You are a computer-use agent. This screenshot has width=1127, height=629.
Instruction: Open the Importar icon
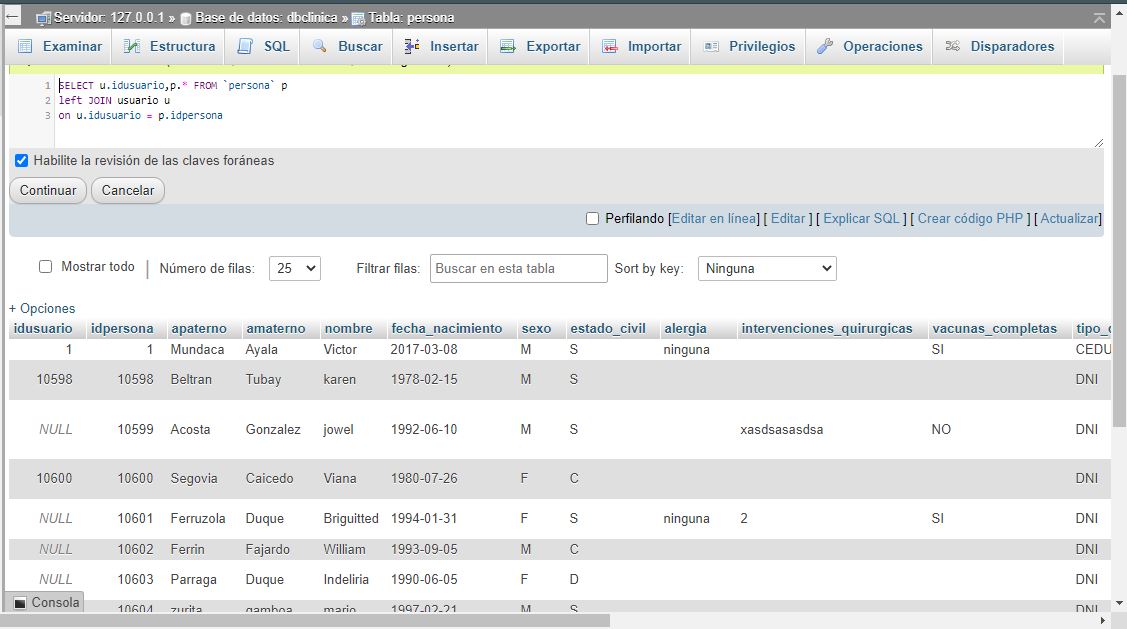click(609, 46)
